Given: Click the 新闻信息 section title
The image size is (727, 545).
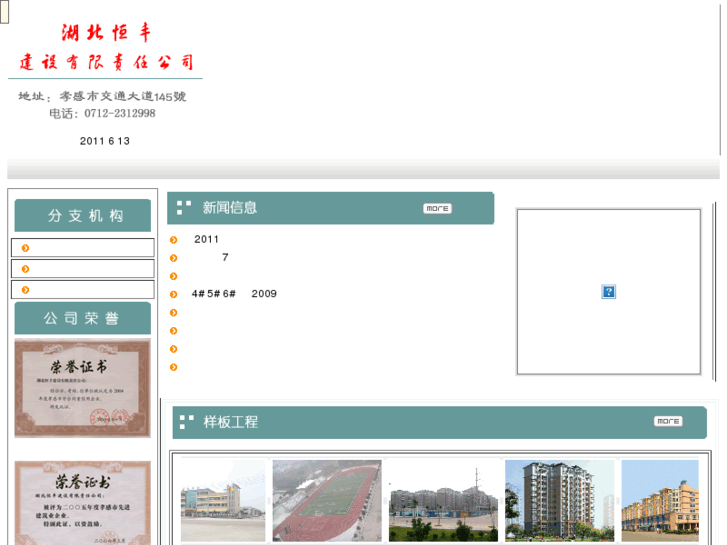Looking at the screenshot, I should 230,207.
